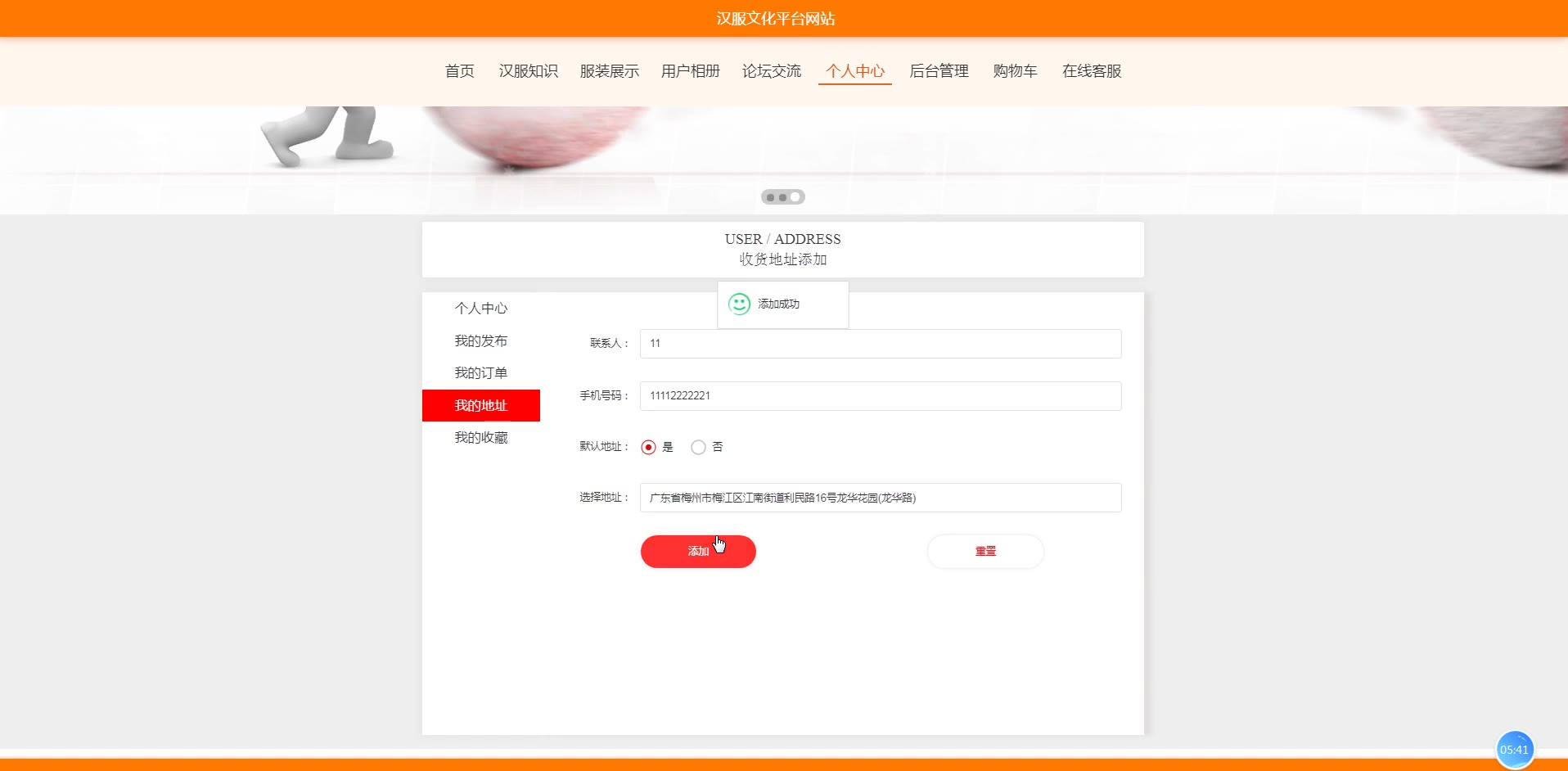Click the 联系人 field label
The width and height of the screenshot is (1568, 771).
(610, 343)
